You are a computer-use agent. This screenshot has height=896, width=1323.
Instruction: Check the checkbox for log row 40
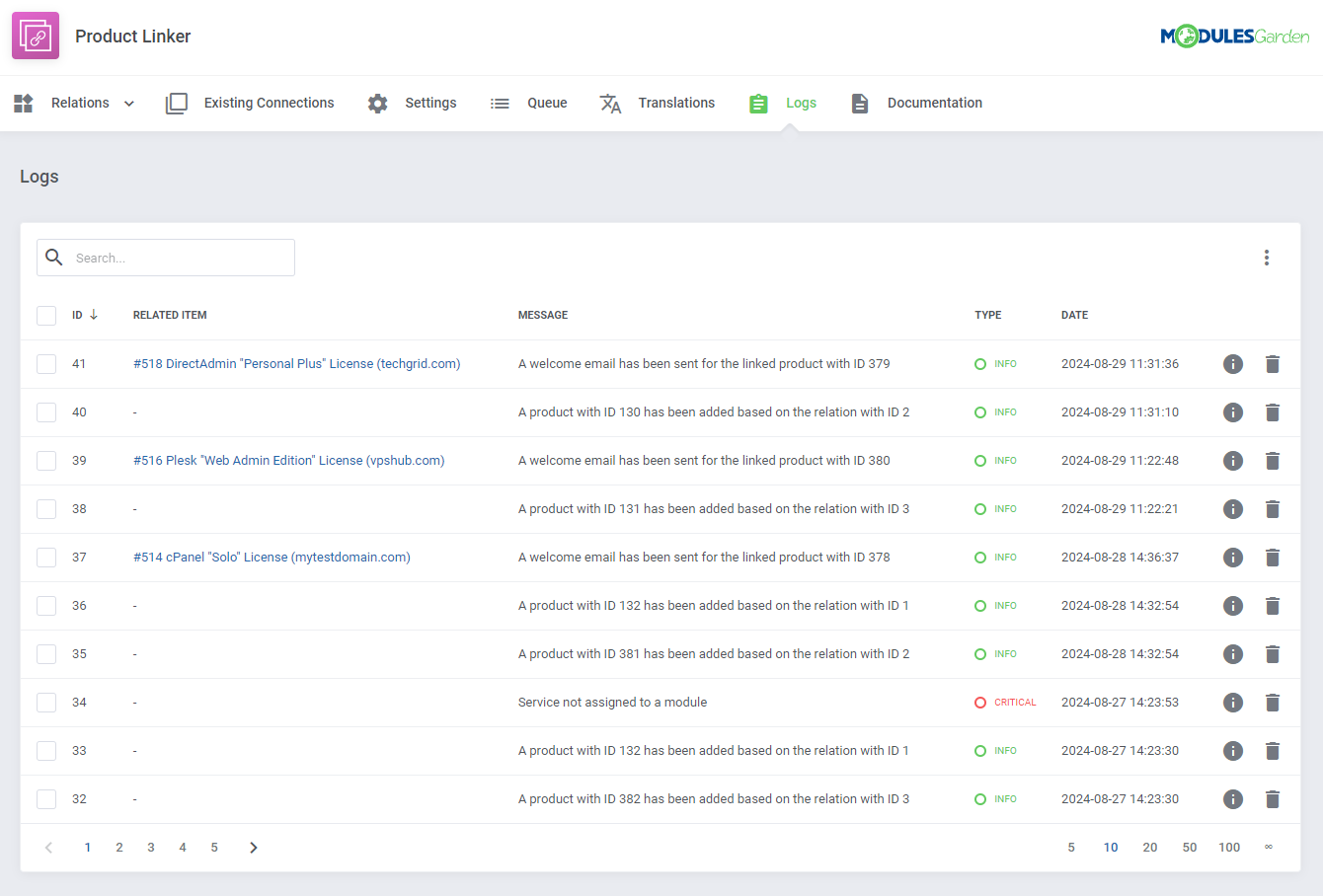[46, 412]
